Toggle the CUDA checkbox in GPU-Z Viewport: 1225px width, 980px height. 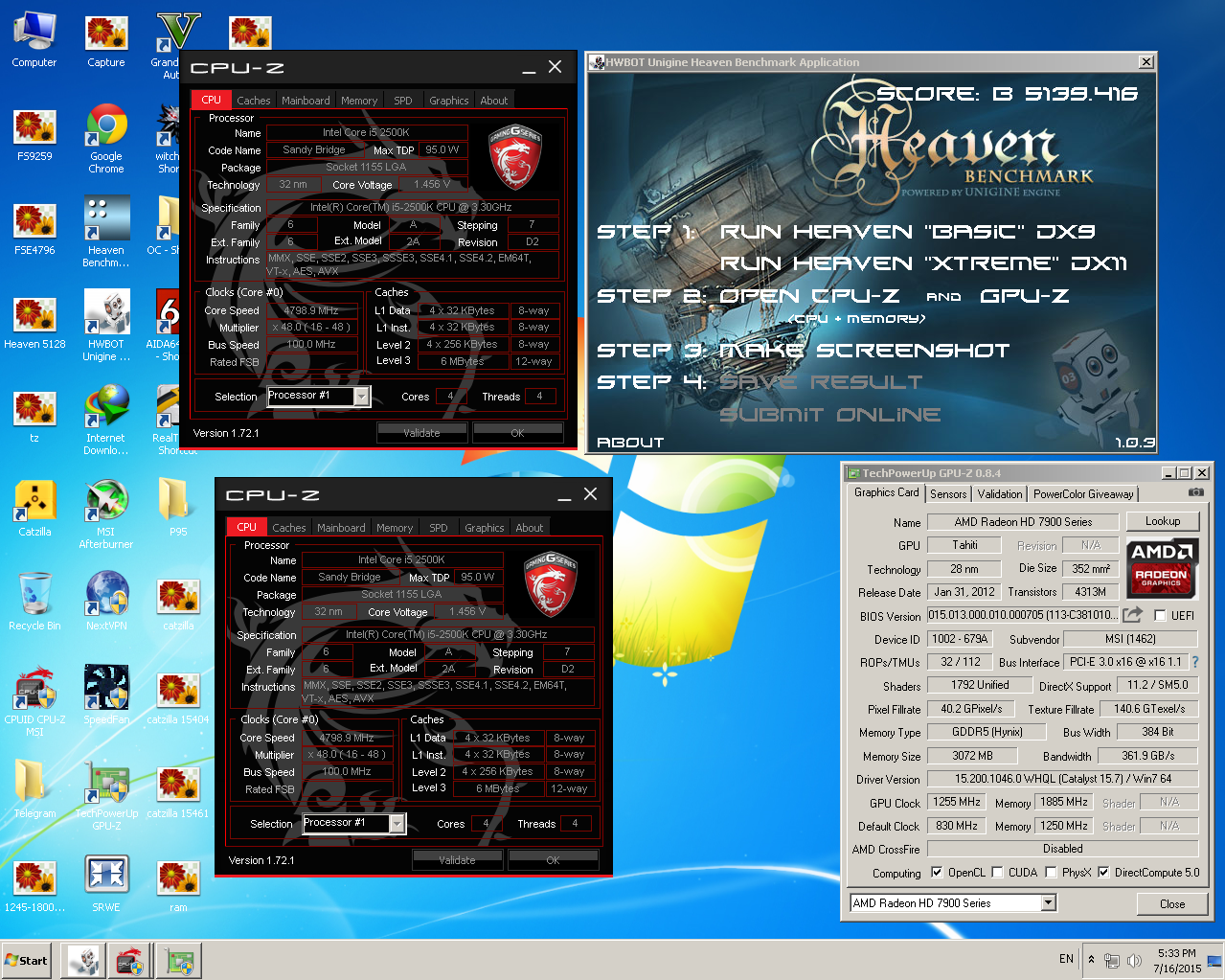(x=997, y=873)
